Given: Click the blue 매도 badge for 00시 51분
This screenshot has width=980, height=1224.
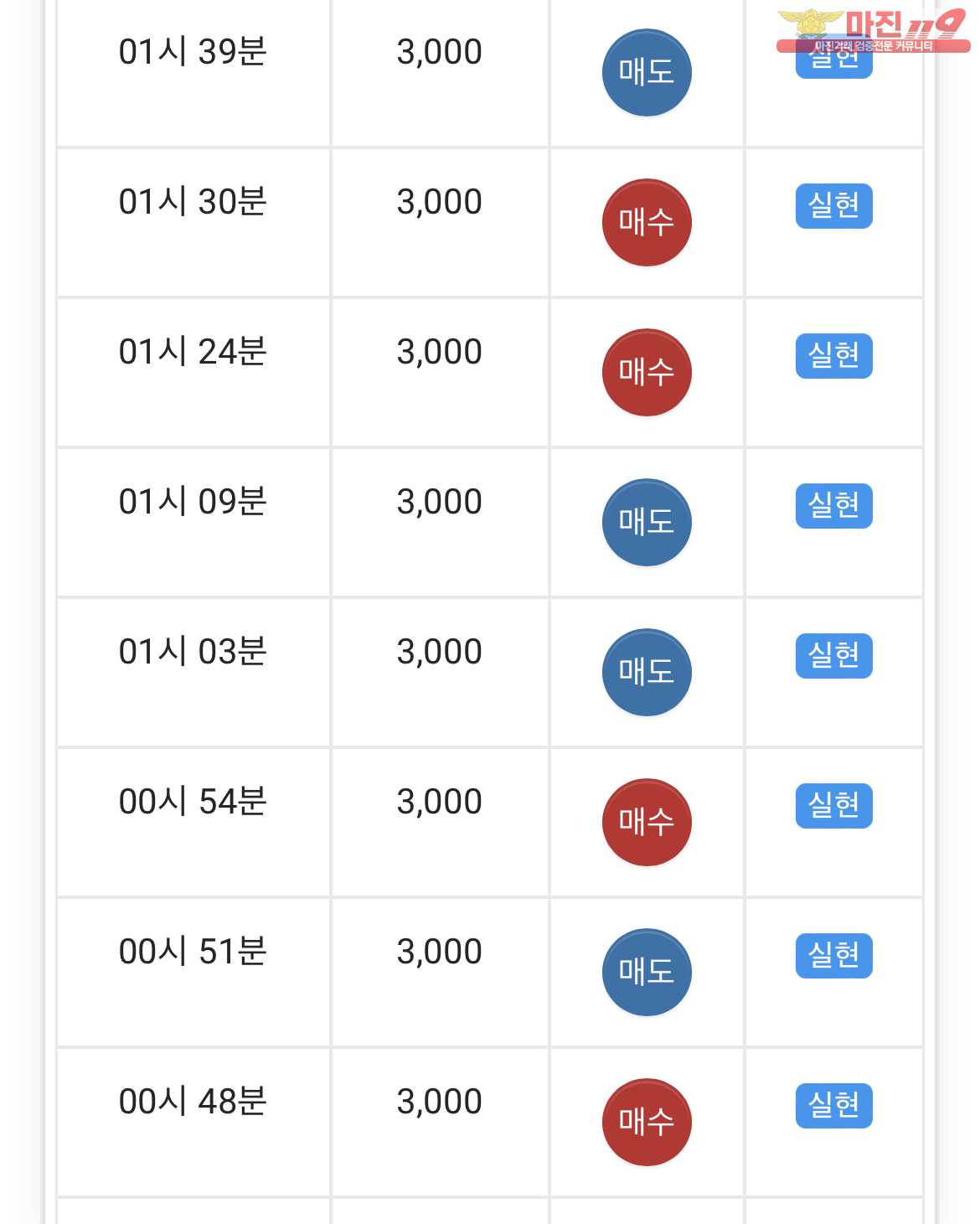Looking at the screenshot, I should pos(647,973).
